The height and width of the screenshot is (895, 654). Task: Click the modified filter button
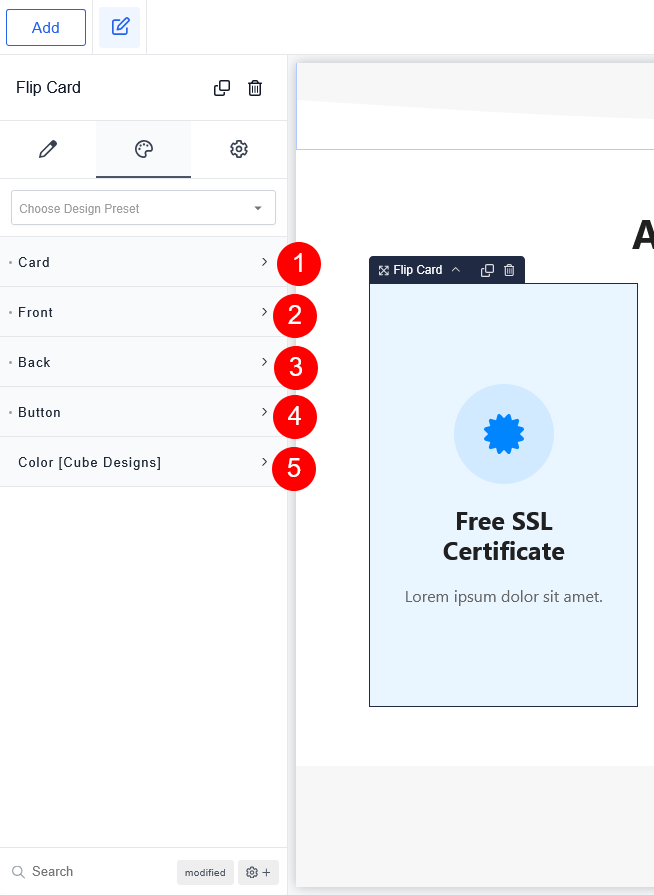205,872
